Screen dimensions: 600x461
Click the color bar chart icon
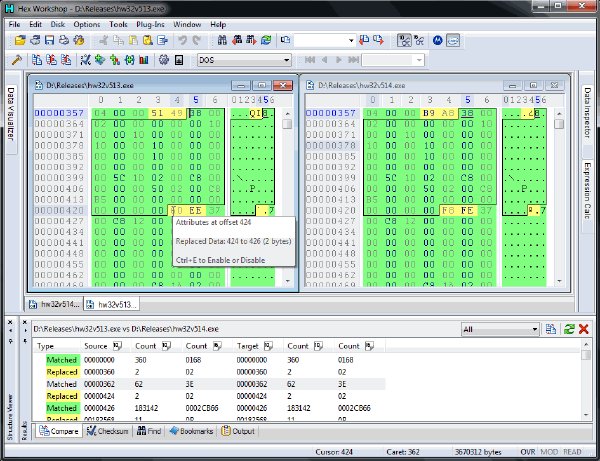tap(144, 60)
